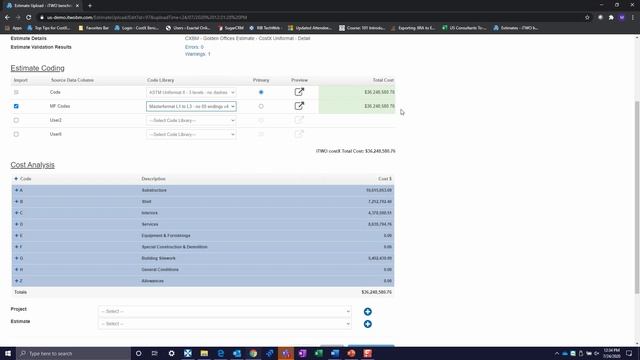Open the notification center icon

[629, 353]
